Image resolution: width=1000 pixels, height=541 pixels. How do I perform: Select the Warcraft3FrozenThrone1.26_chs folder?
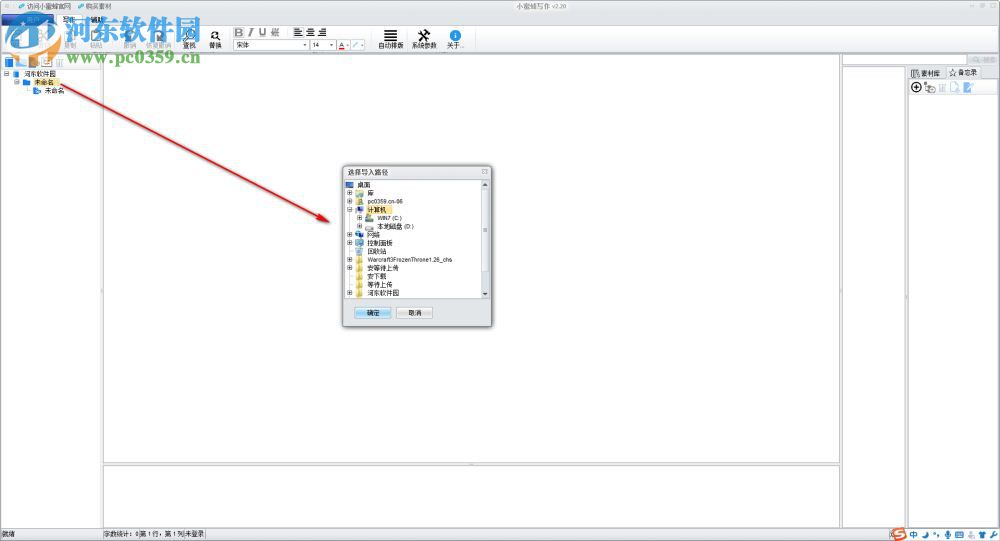tap(409, 260)
